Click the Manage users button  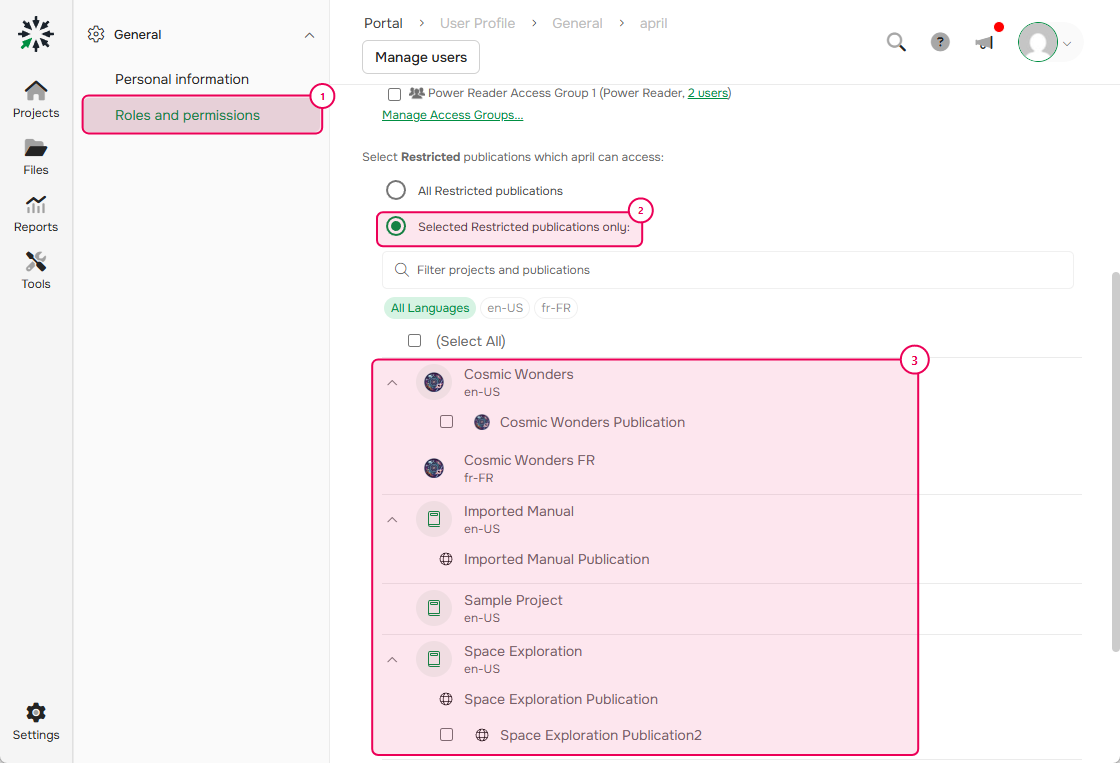click(x=421, y=57)
